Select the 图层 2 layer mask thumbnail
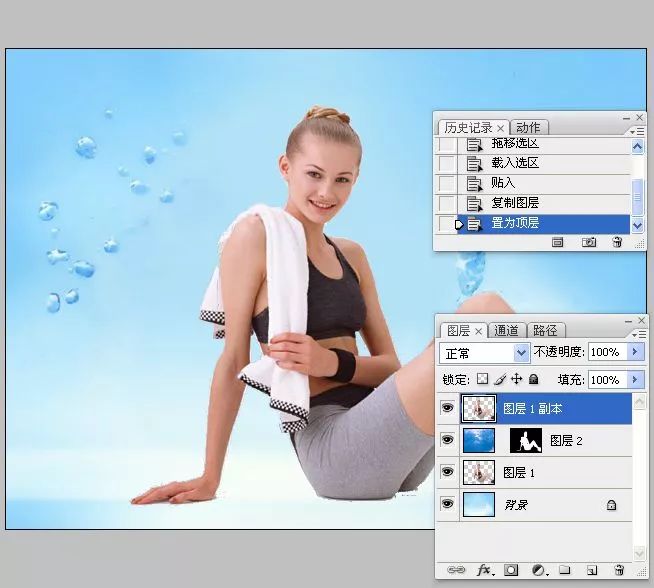This screenshot has width=654, height=588. click(x=526, y=440)
